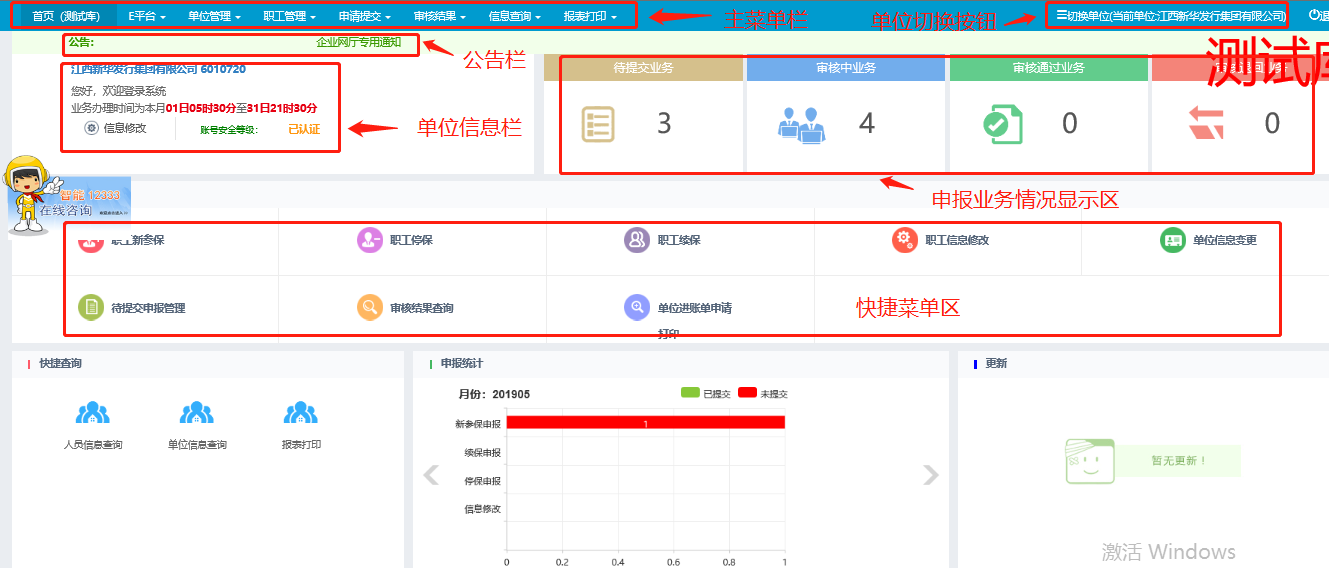1329x568 pixels.
Task: Click the 待提交申报管理 document icon
Action: 91,307
